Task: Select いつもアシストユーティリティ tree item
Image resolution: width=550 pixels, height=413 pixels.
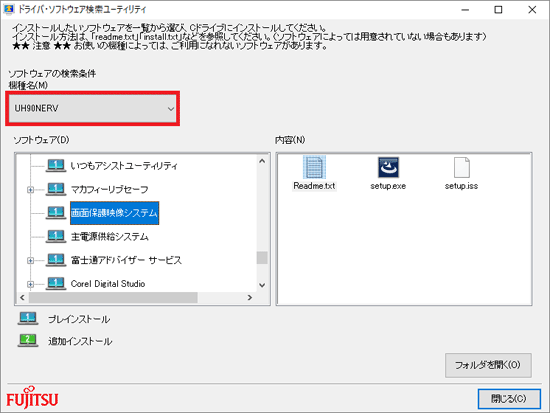Action: [124, 166]
